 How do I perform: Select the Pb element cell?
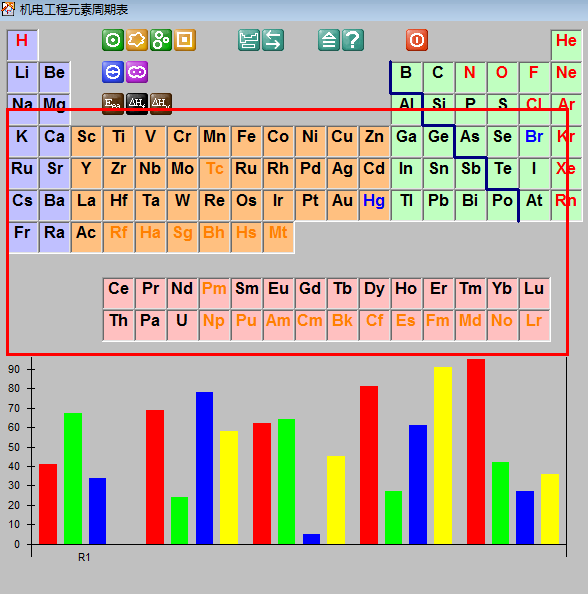[438, 205]
